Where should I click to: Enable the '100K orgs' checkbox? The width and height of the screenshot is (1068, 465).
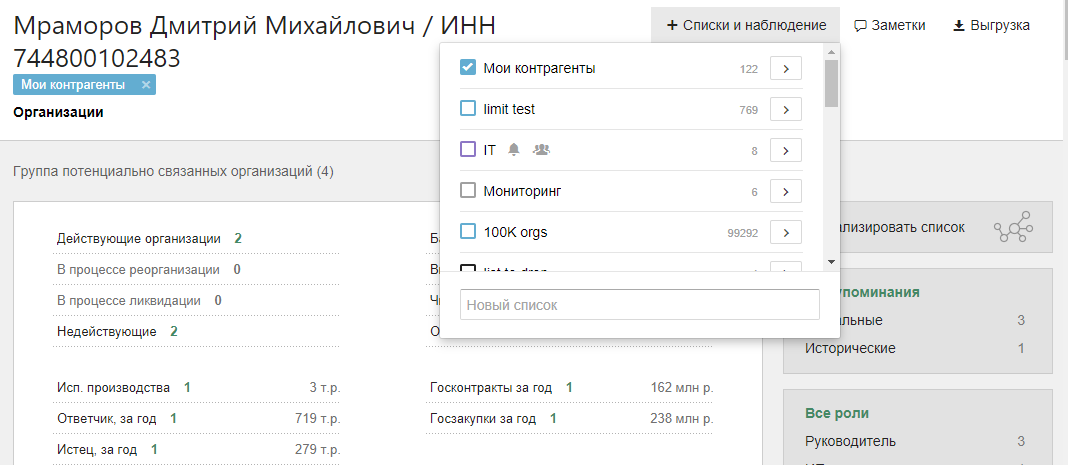click(x=468, y=232)
